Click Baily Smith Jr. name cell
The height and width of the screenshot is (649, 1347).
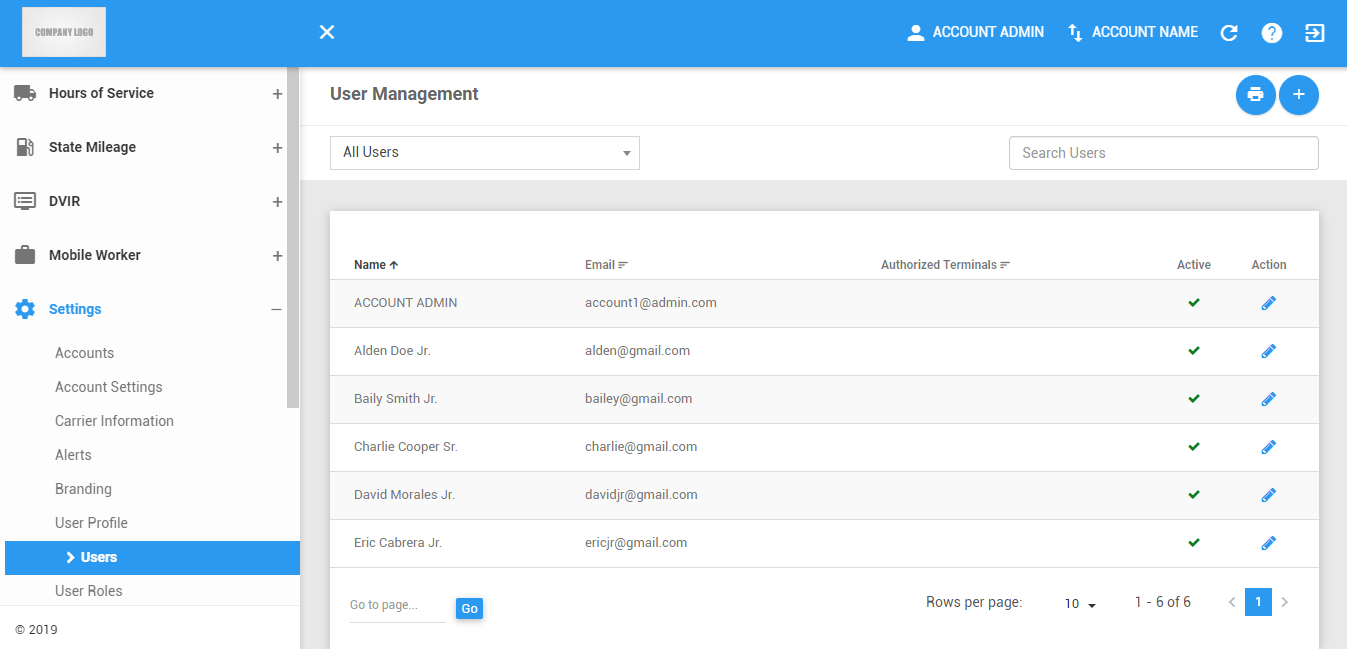(x=396, y=399)
